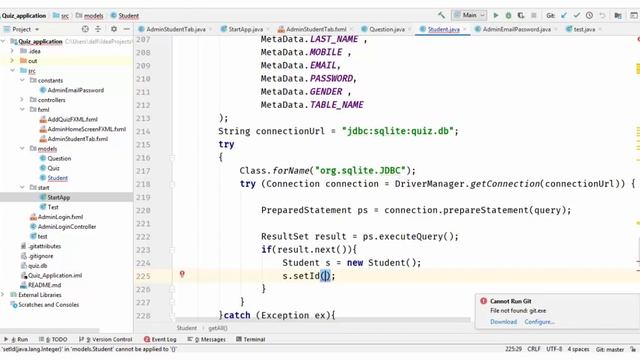Select Scratches and Consoles node
This screenshot has height=360, width=640.
tap(49, 304)
